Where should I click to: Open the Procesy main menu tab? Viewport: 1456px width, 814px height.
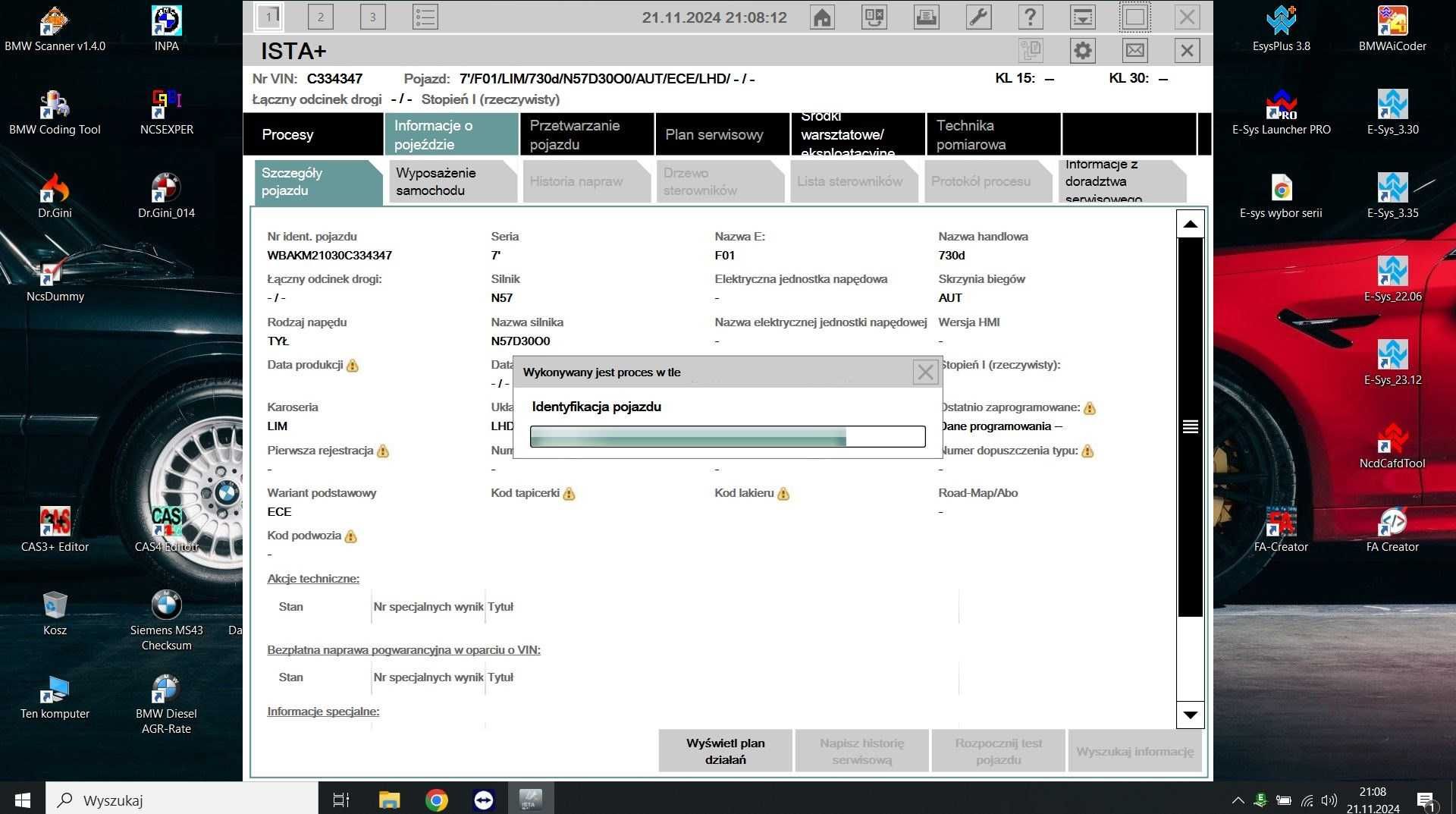pyautogui.click(x=313, y=134)
